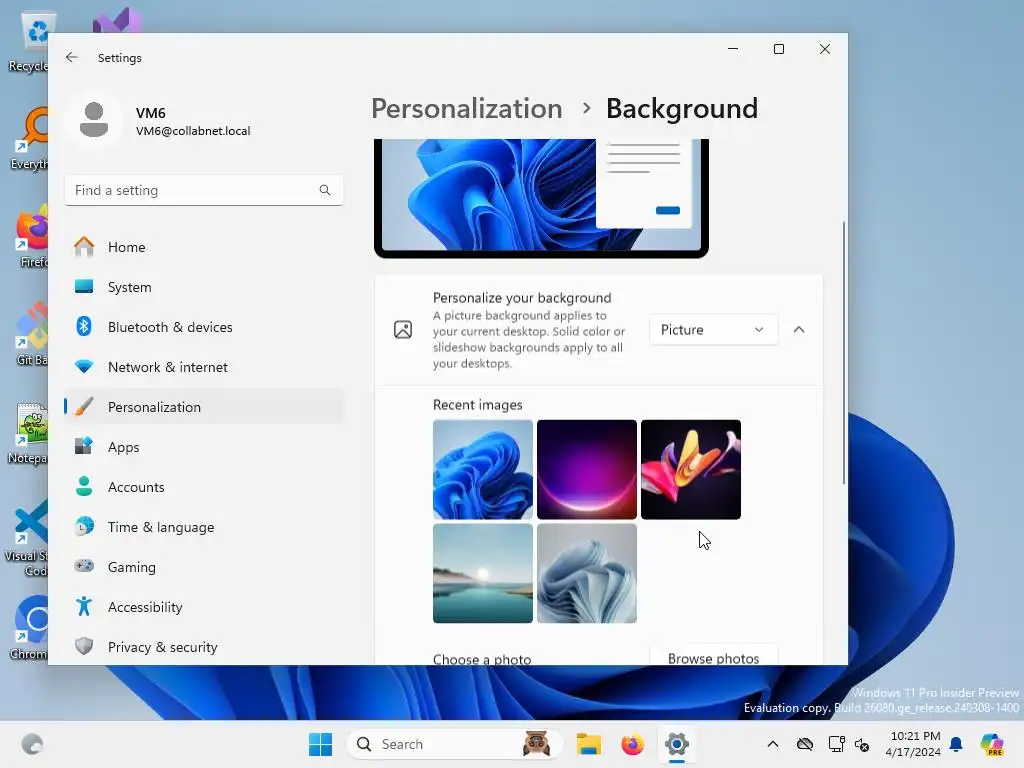Open Accessibility settings

click(204, 607)
